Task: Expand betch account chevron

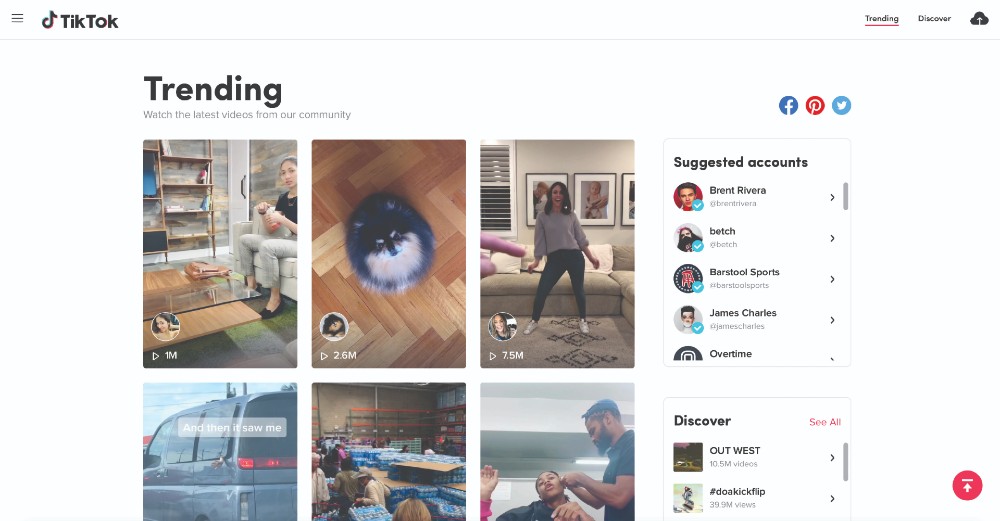Action: point(832,238)
